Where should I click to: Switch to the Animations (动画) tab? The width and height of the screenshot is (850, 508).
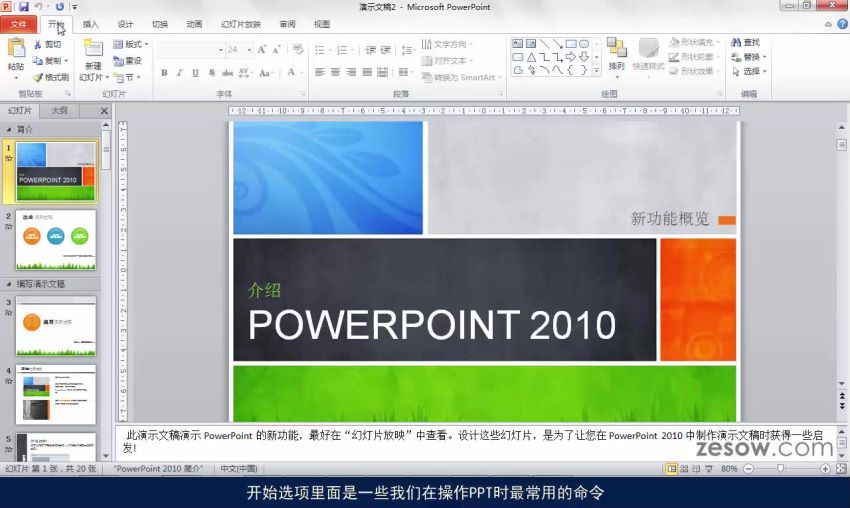click(195, 24)
